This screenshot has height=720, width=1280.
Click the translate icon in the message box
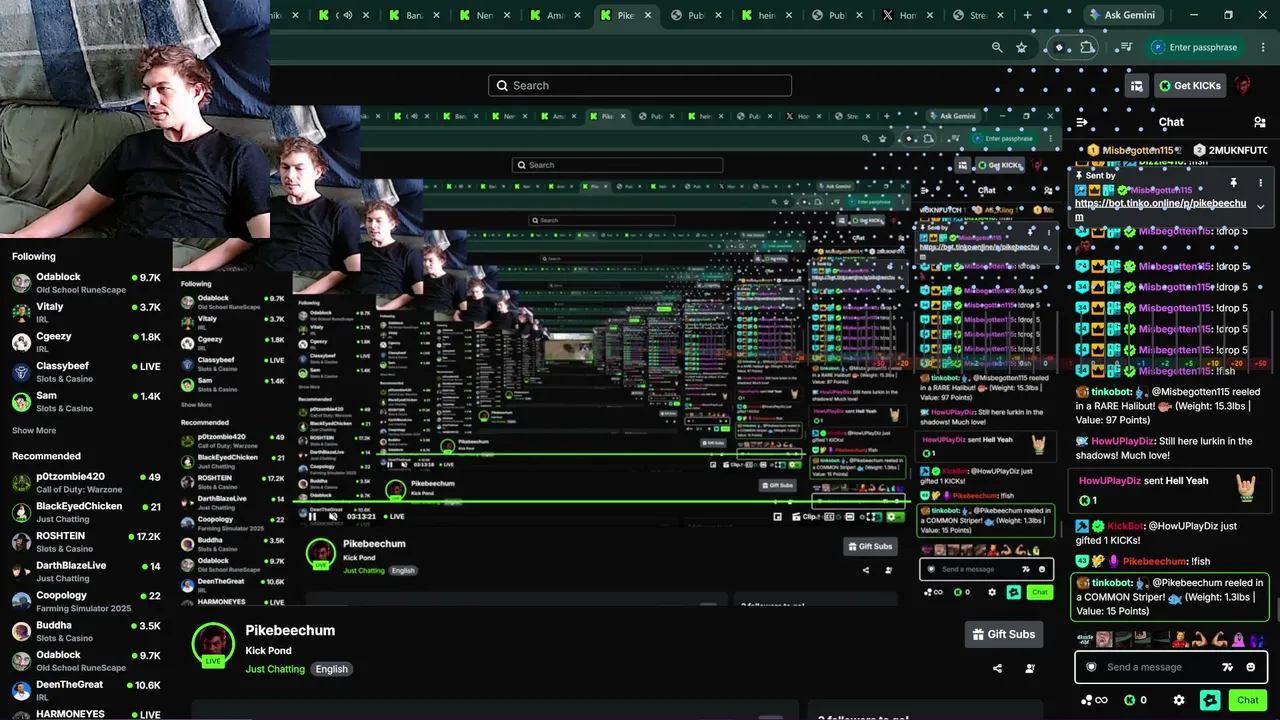click(x=1228, y=667)
